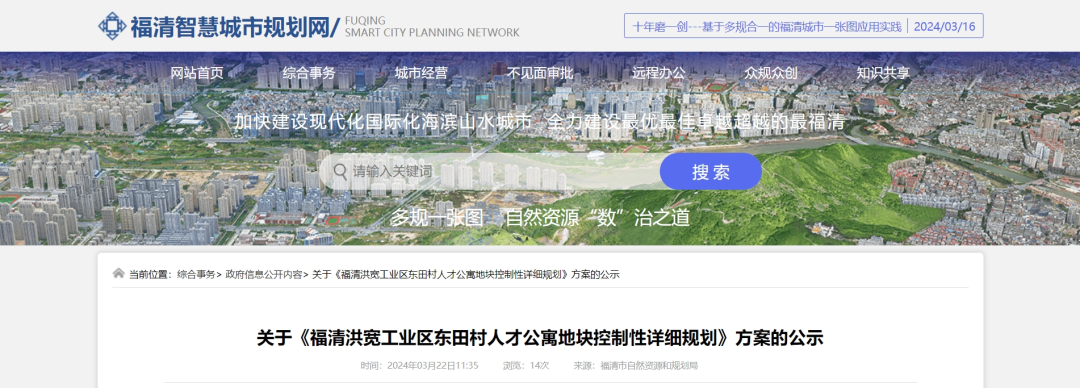
Task: Click the FUQING SMART CITY PLANNING NETWORK text
Action: coord(432,26)
